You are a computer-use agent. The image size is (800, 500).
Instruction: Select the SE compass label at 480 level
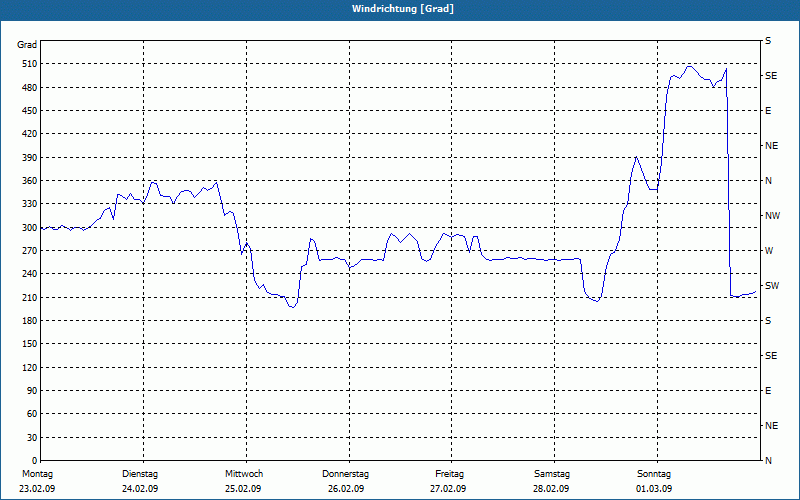point(771,76)
